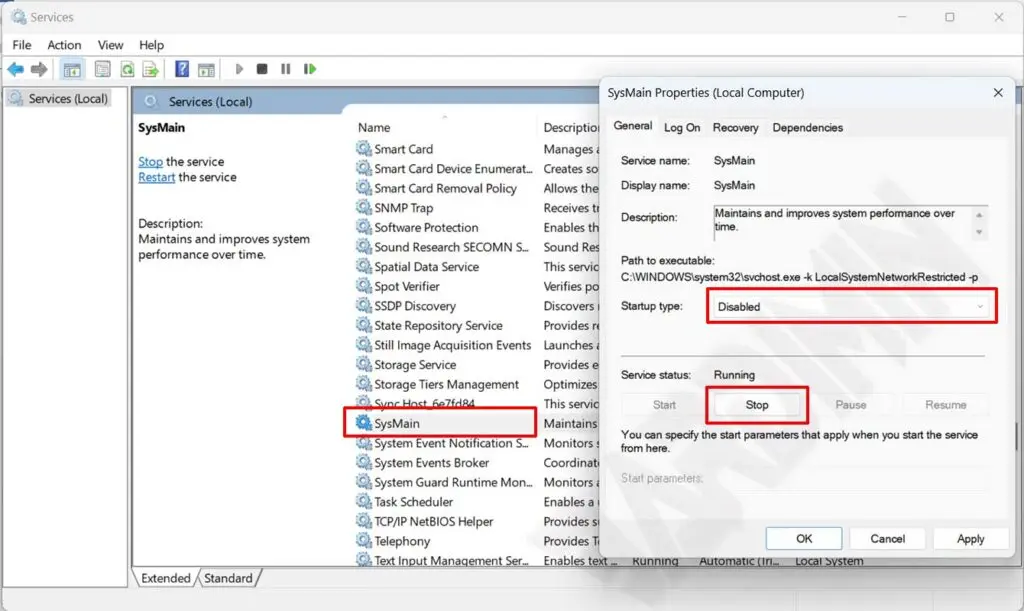Open the Startup type dropdown
Screen dimensions: 1024x611
pos(851,306)
